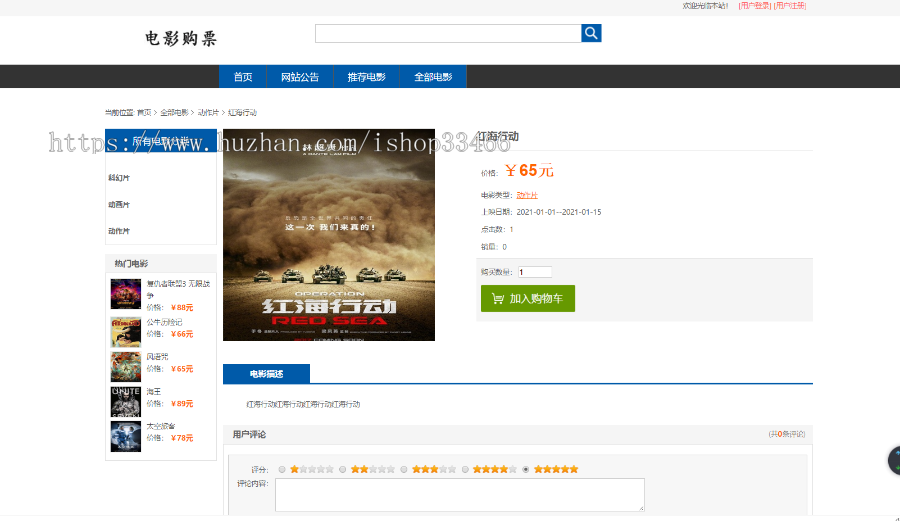Click the 加入购物车 add-to-cart button

click(527, 298)
